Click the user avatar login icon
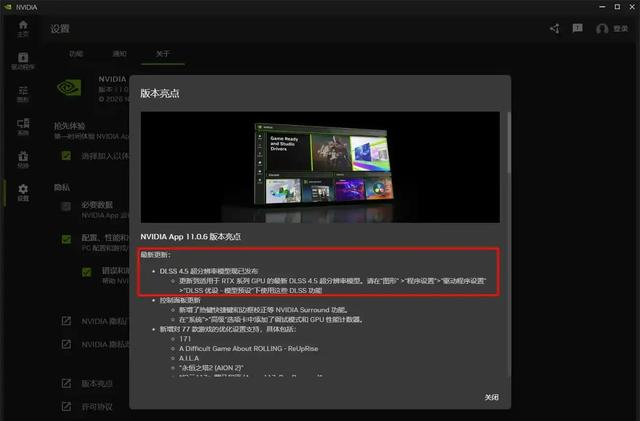The height and width of the screenshot is (421, 640). (602, 29)
